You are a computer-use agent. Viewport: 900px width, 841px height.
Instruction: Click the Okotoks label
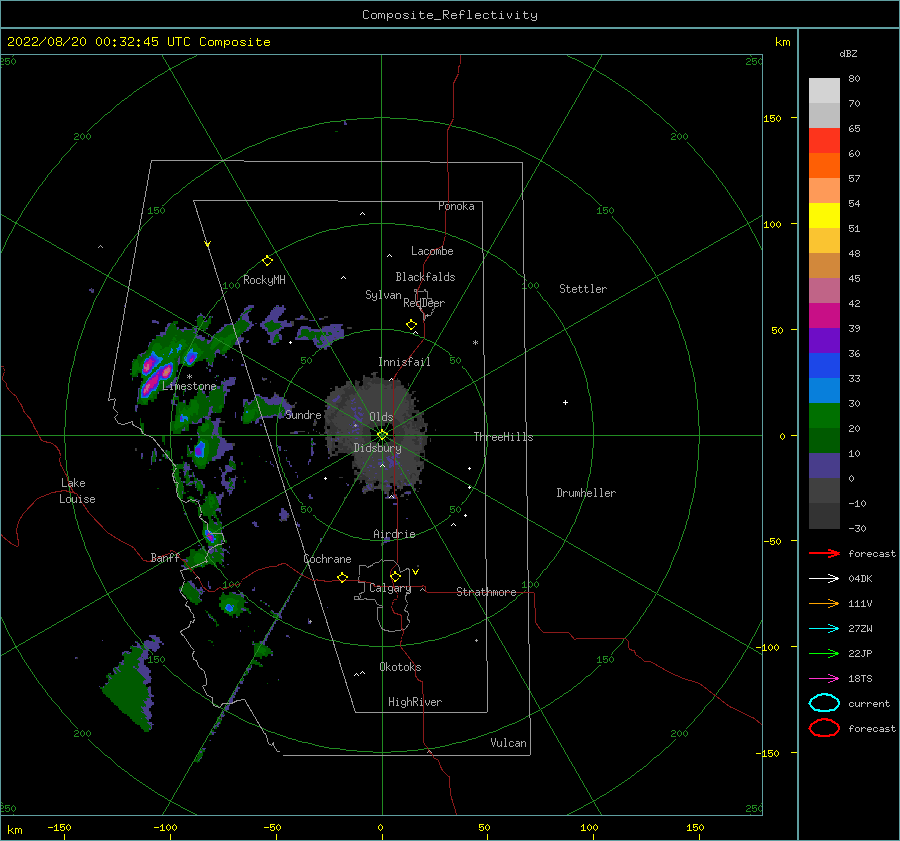400,667
